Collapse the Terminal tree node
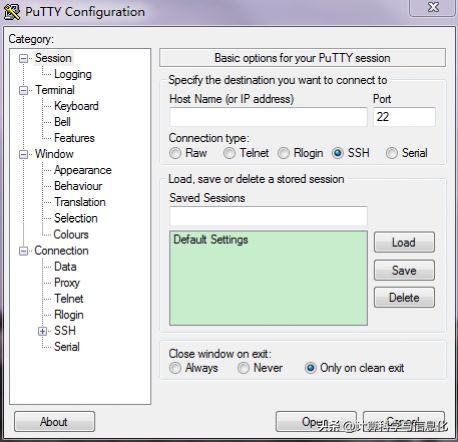Image resolution: width=458 pixels, height=442 pixels. click(23, 91)
